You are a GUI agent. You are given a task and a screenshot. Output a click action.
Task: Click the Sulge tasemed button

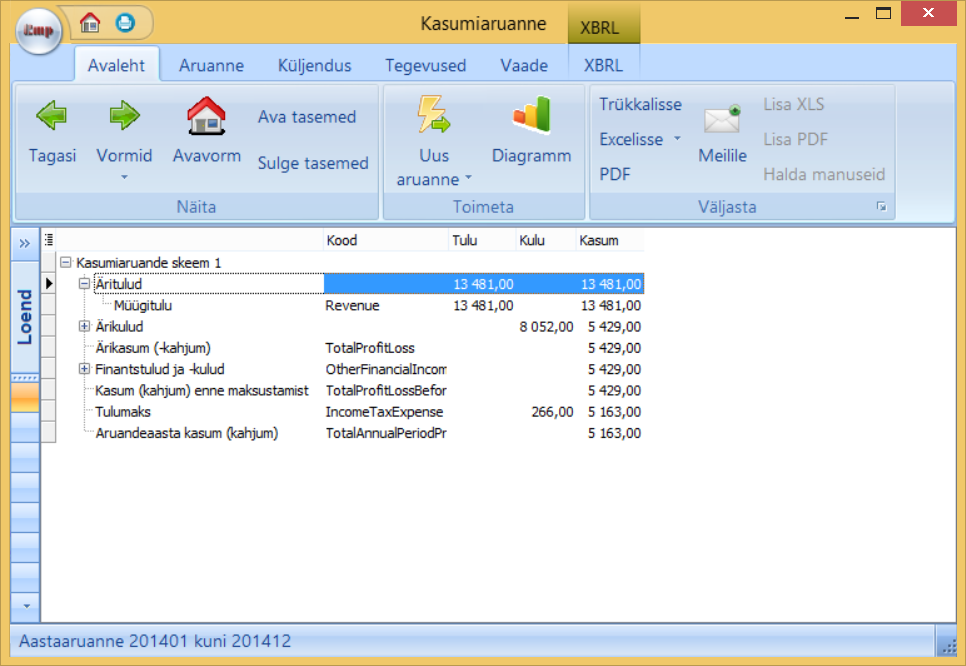[x=312, y=163]
